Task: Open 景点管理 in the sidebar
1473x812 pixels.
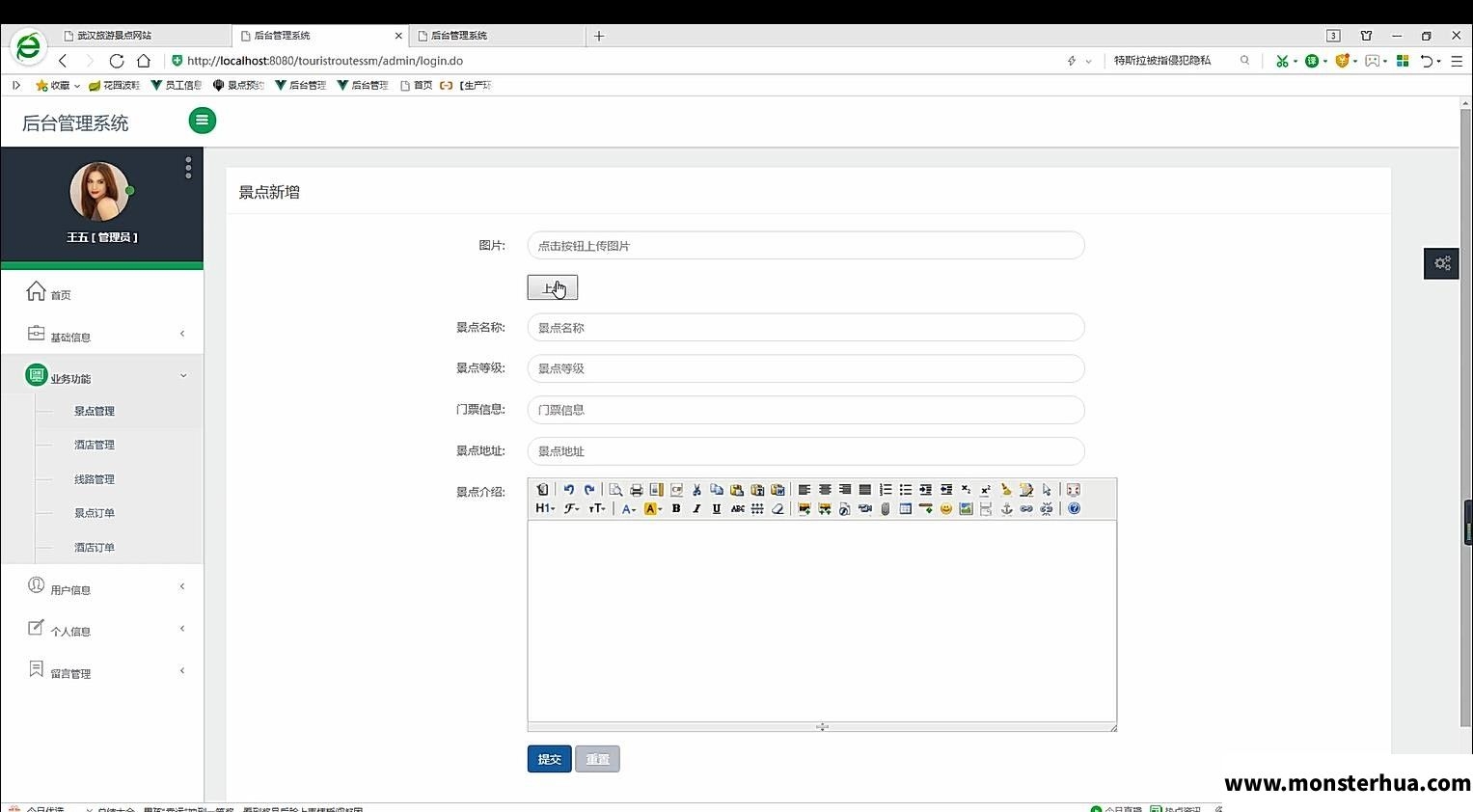Action: (95, 411)
